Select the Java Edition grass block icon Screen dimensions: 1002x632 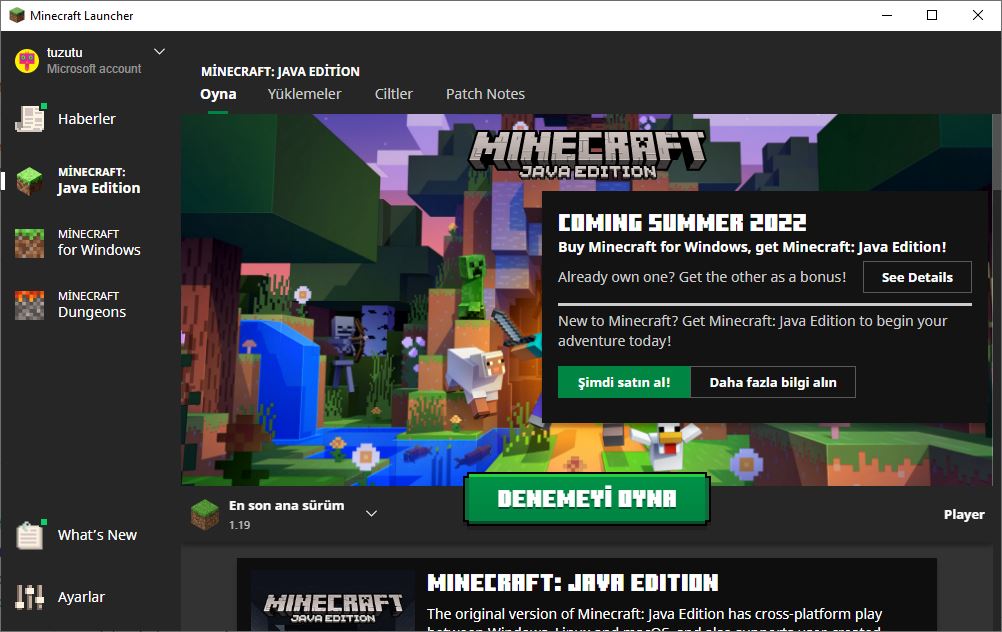(29, 181)
